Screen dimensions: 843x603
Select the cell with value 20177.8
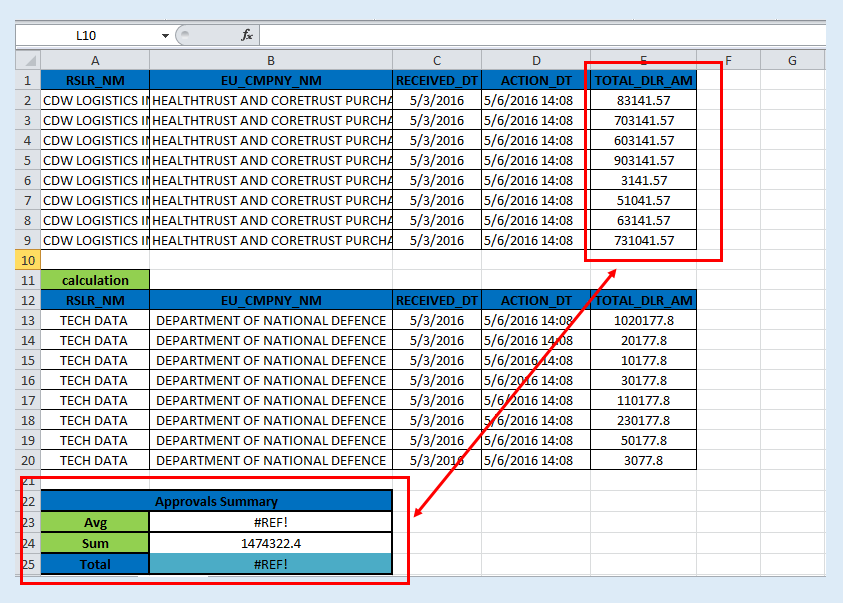click(x=644, y=341)
